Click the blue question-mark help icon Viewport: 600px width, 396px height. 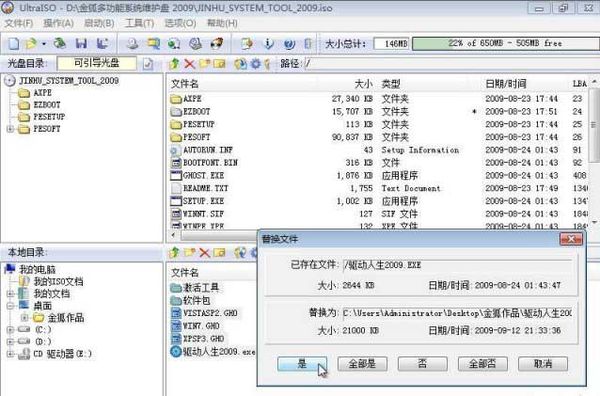click(x=289, y=44)
